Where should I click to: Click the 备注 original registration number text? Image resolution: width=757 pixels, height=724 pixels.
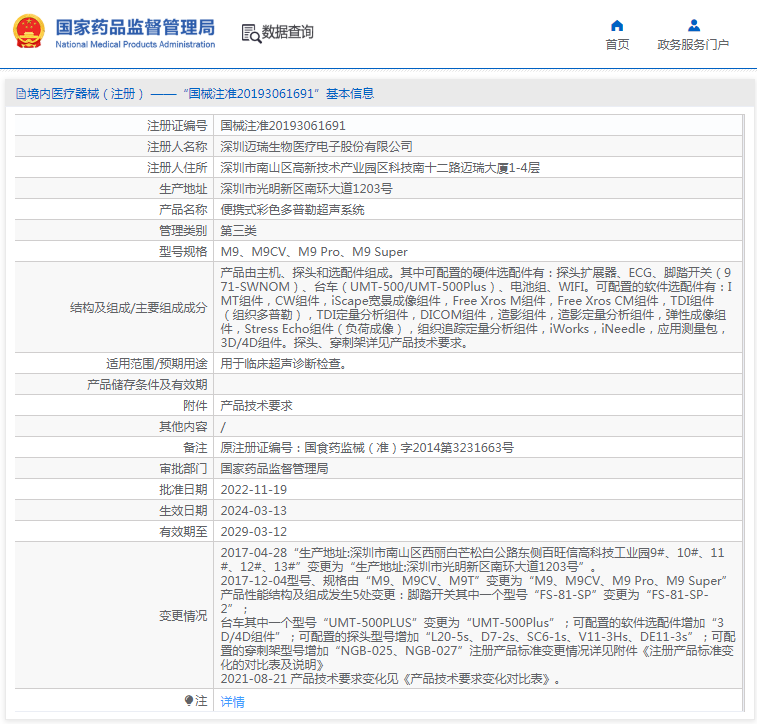point(367,447)
